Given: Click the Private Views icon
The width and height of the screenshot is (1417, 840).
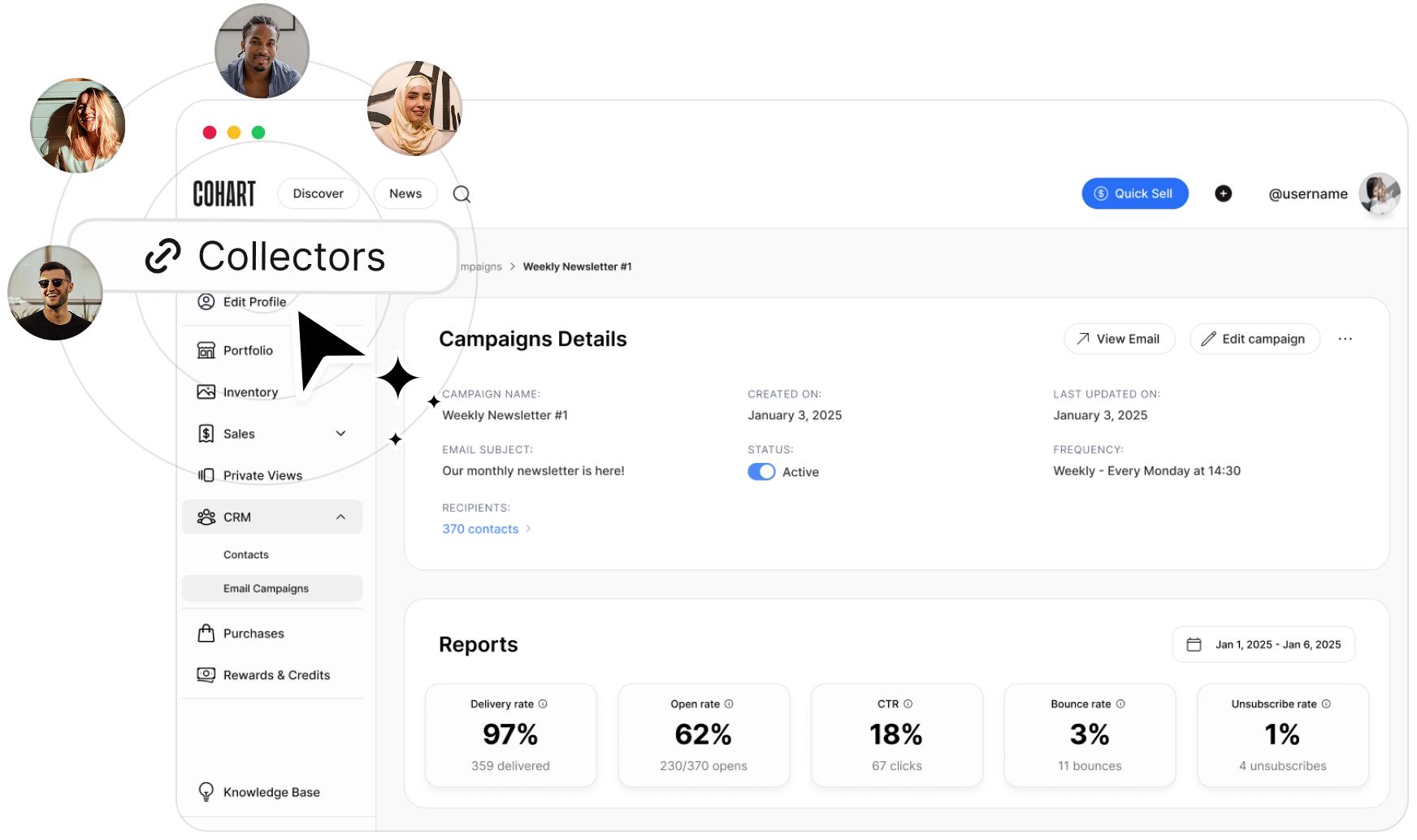Looking at the screenshot, I should pos(206,475).
